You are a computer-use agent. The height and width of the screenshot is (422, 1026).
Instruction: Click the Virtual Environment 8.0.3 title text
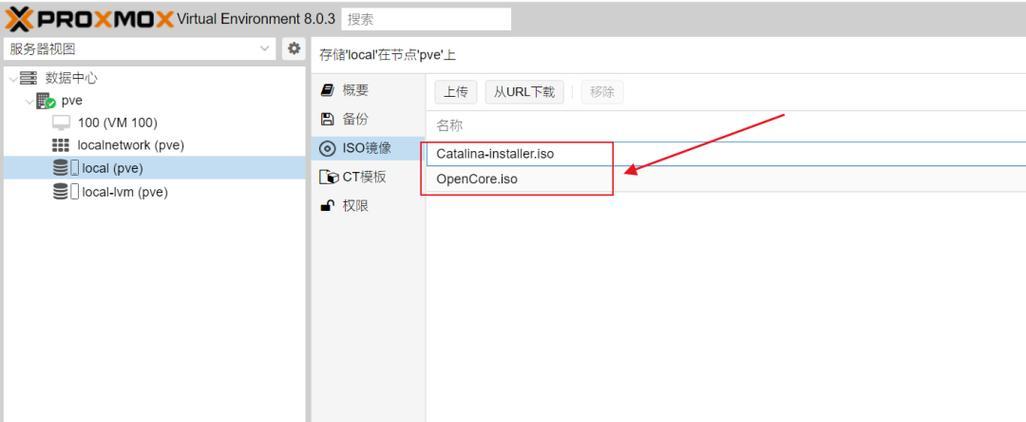click(x=256, y=19)
